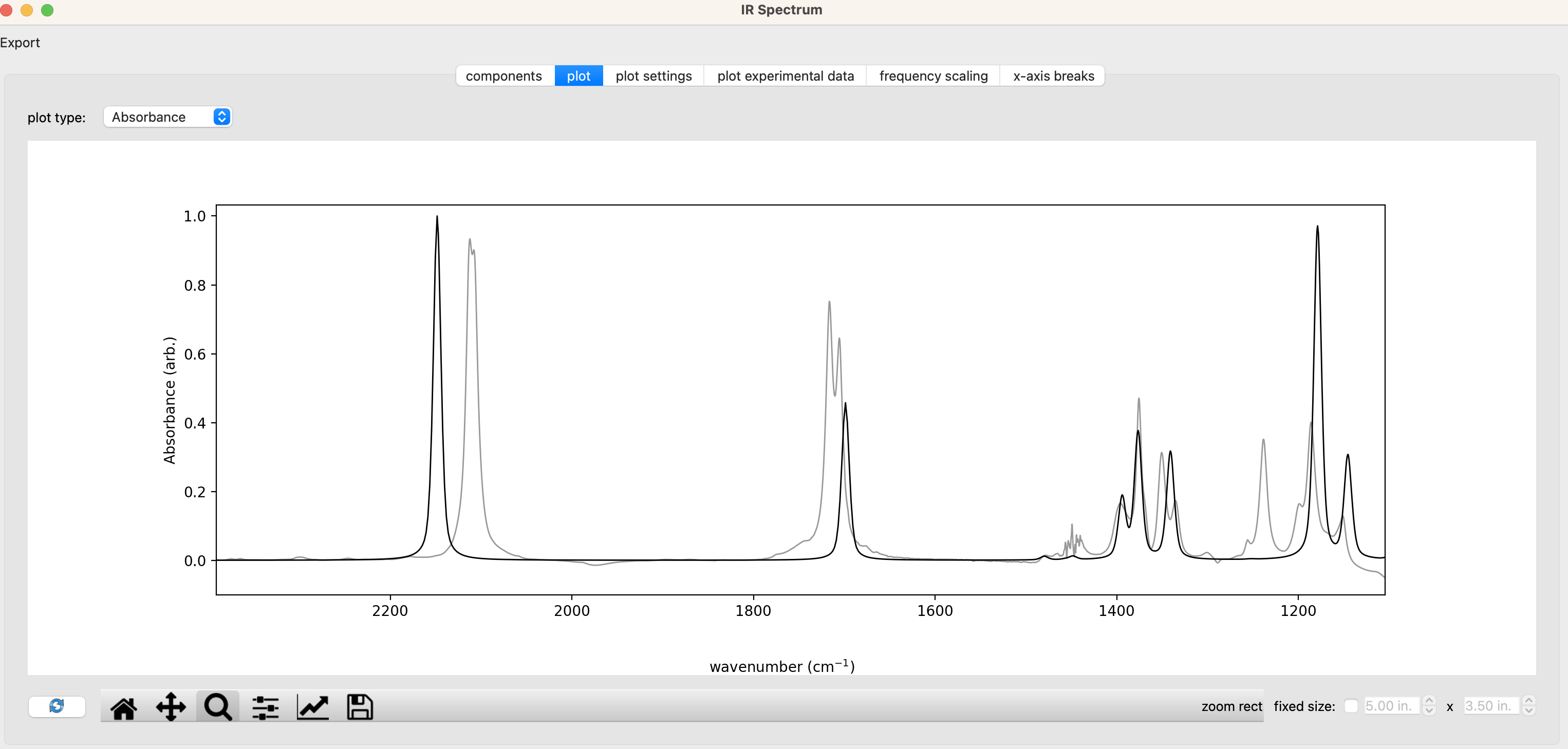1568x749 pixels.
Task: Decrease height with stepper down arrow
Action: 1529,710
